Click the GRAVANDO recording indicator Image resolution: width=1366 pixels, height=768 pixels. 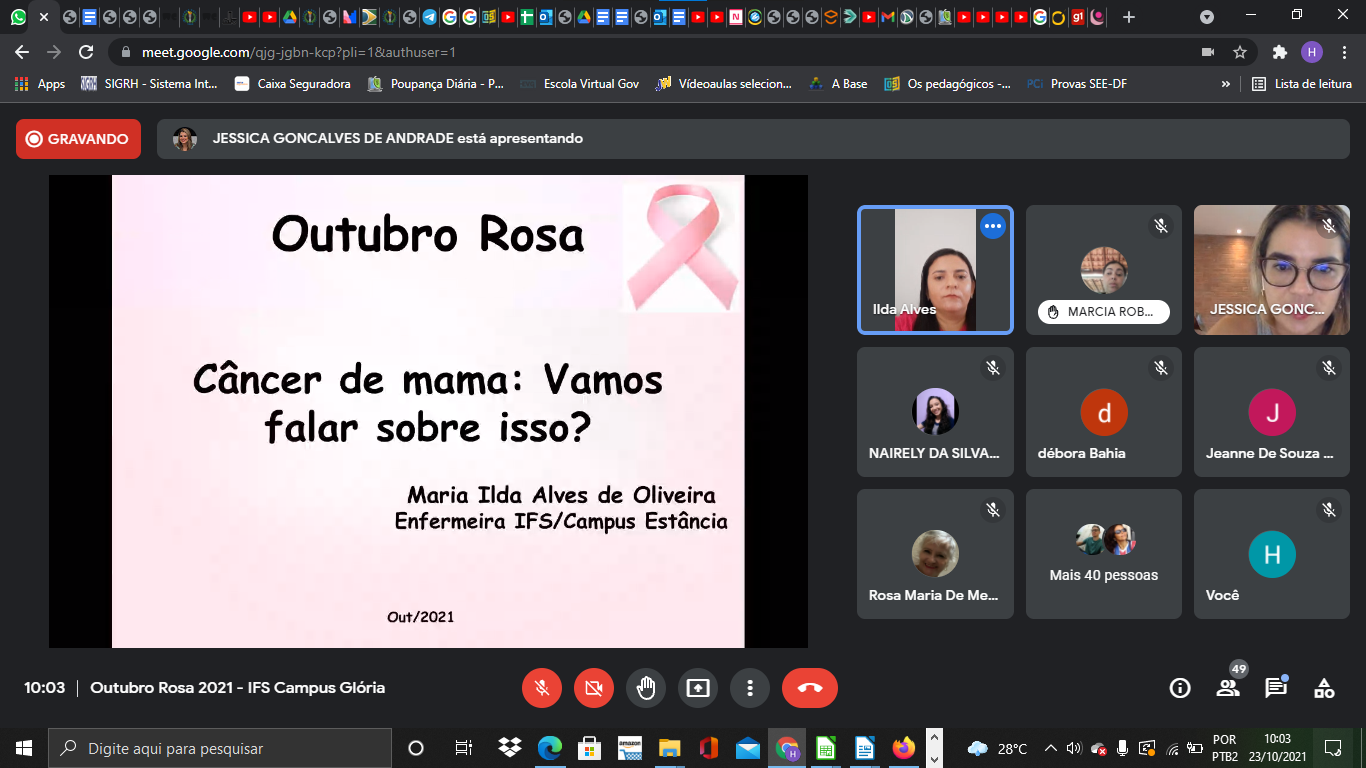[78, 139]
